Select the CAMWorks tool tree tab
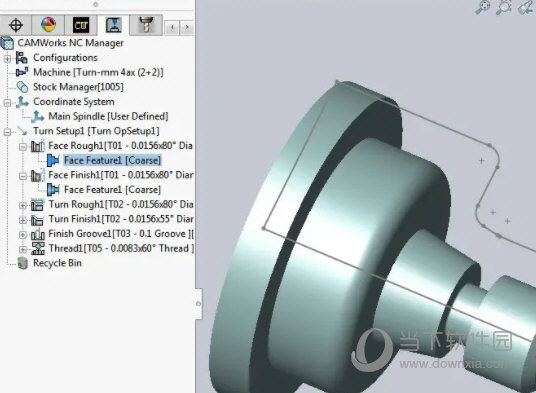 [x=146, y=25]
